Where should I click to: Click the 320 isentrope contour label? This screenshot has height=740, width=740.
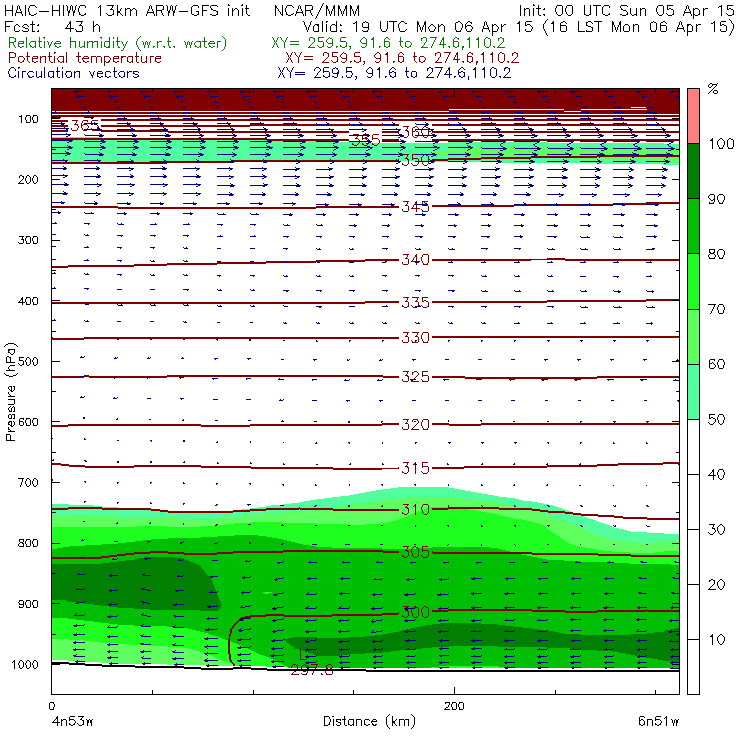click(x=415, y=425)
